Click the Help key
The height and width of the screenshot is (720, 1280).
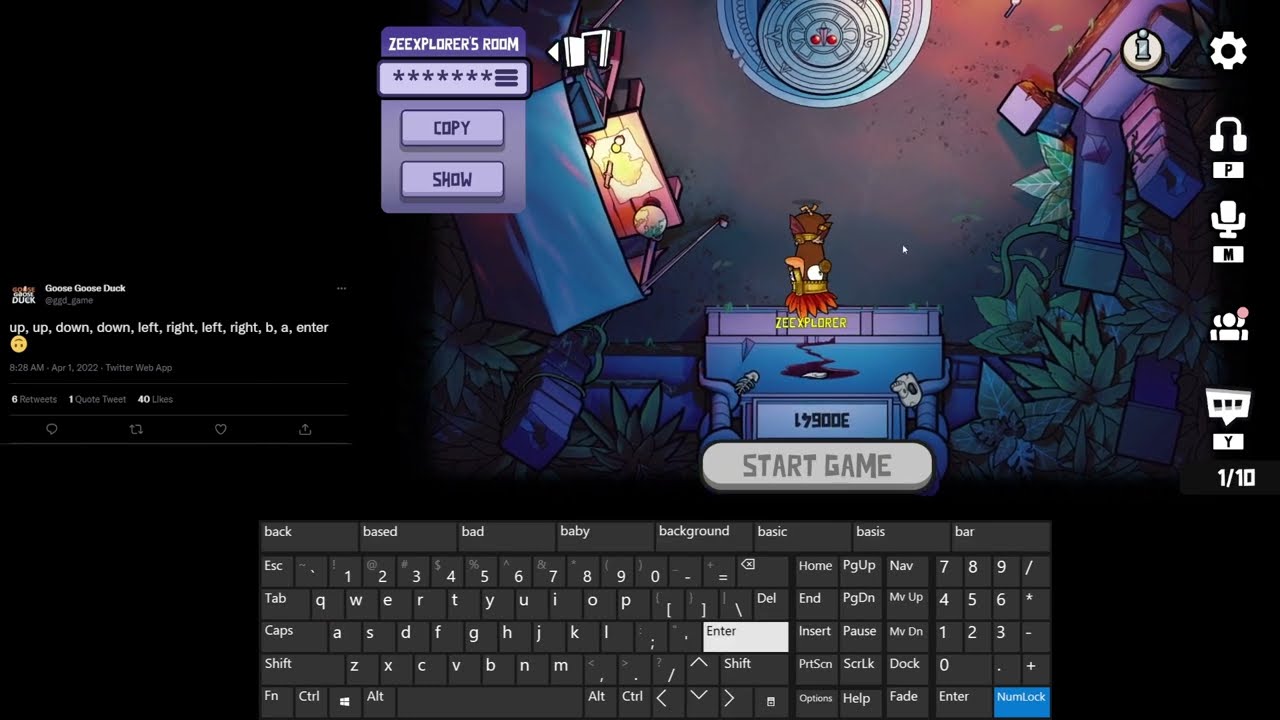pyautogui.click(x=861, y=701)
